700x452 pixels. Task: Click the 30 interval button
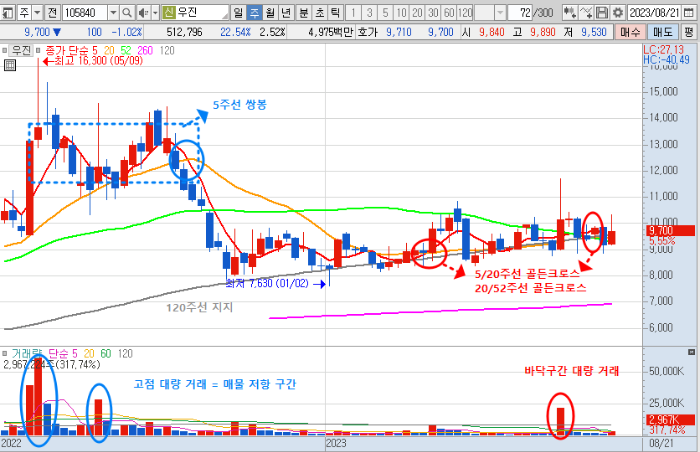tap(433, 13)
